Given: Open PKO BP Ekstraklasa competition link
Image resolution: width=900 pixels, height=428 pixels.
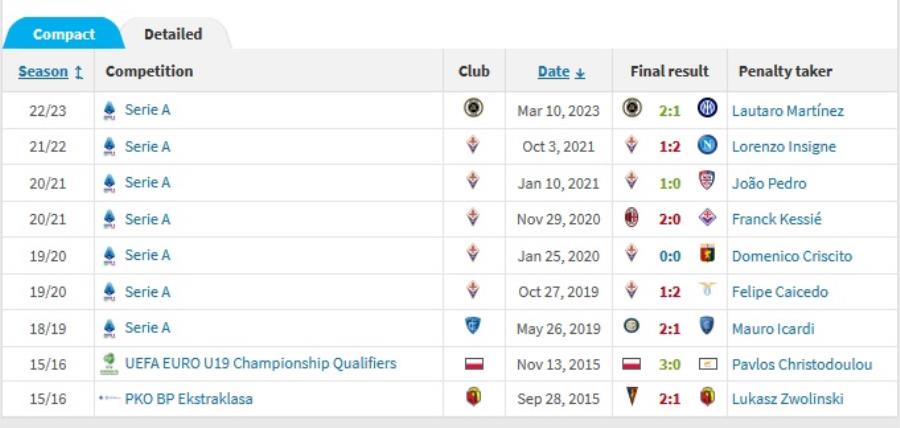Looking at the screenshot, I should (188, 399).
